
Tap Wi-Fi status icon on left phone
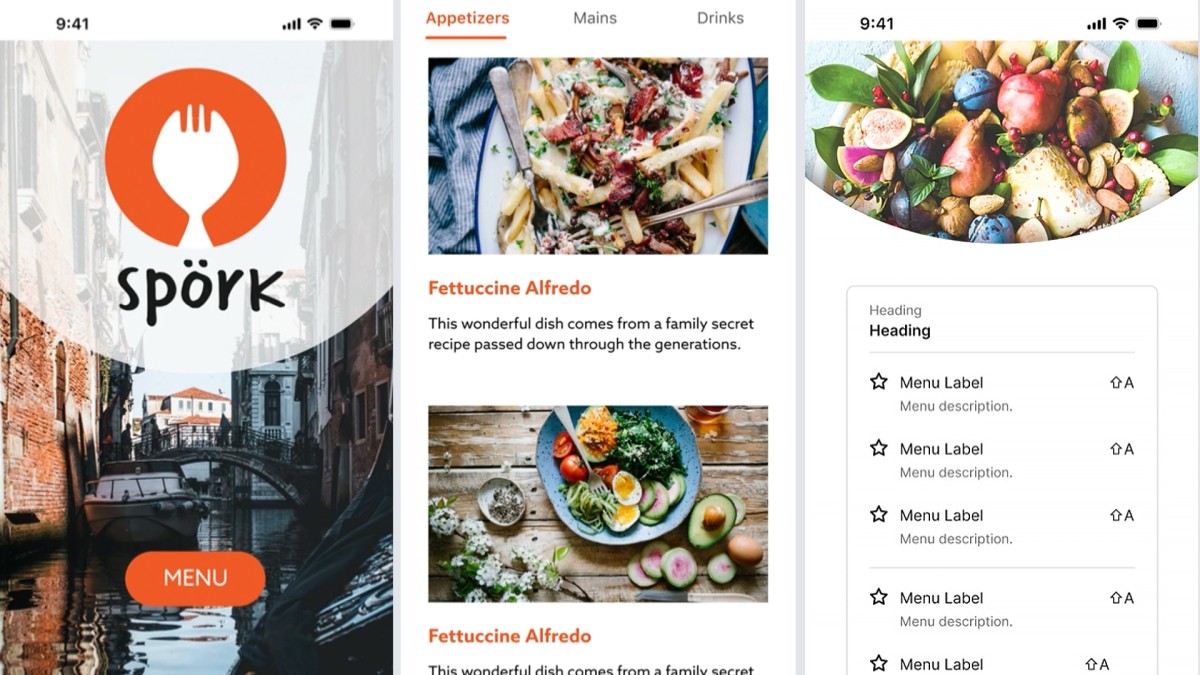315,23
